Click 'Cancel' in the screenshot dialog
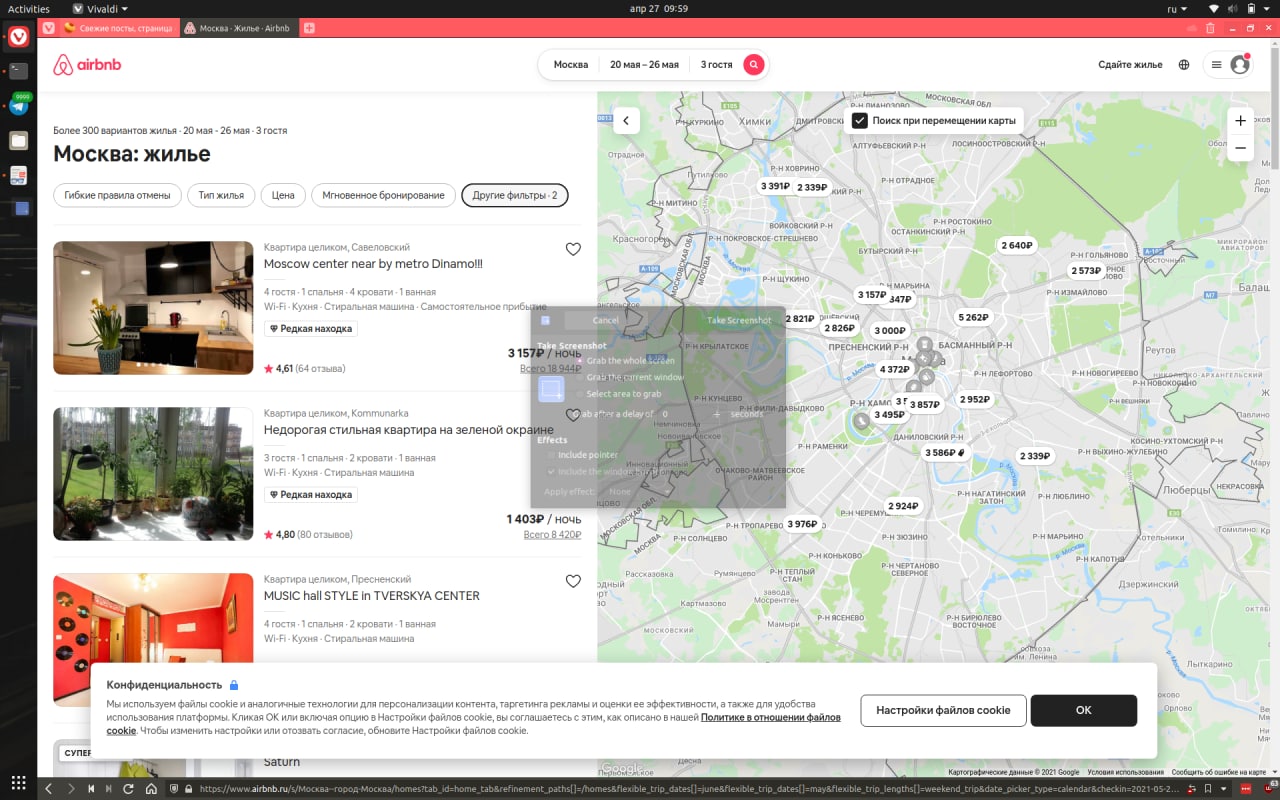The height and width of the screenshot is (800, 1280). click(605, 320)
